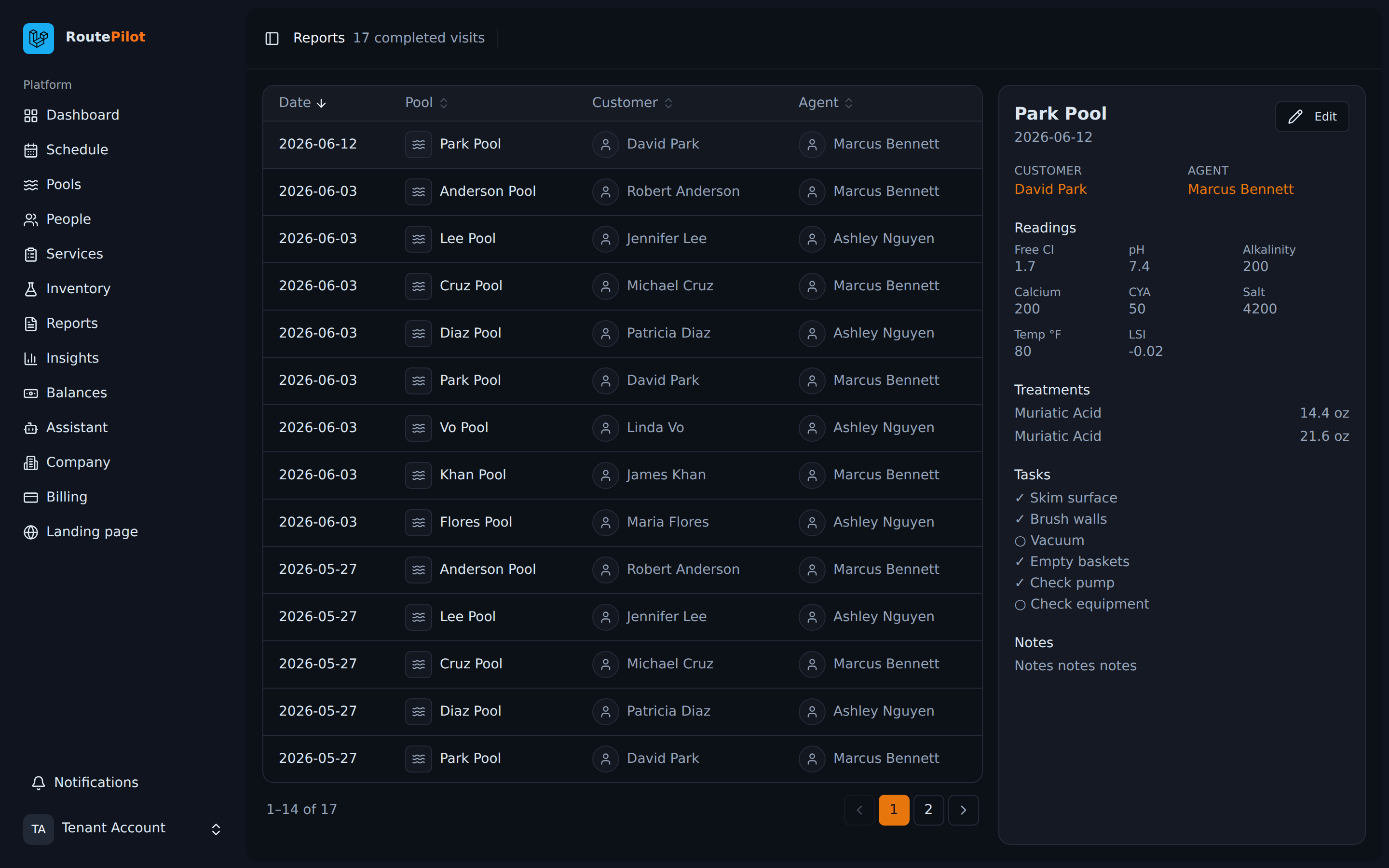Click Ashley Nguyen in 2026-05-27 Diaz Pool row
1389x868 pixels.
tap(884, 711)
